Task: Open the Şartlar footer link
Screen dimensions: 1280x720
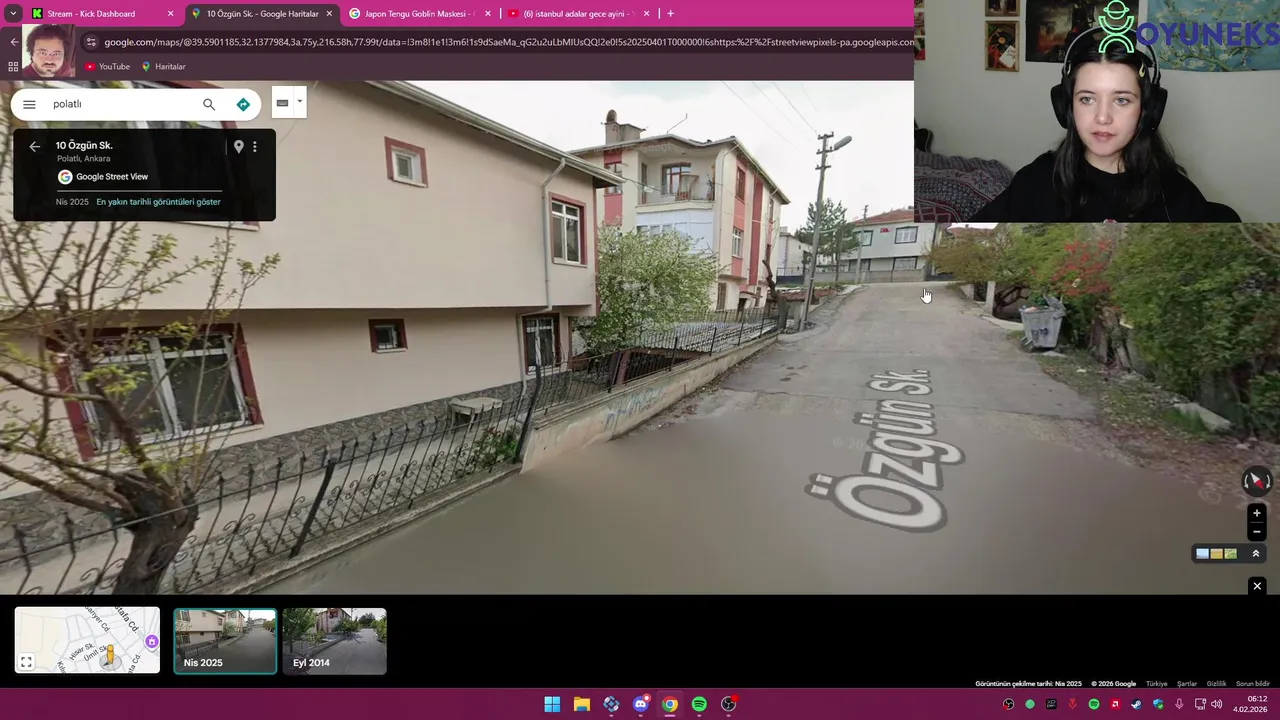Action: click(1187, 684)
